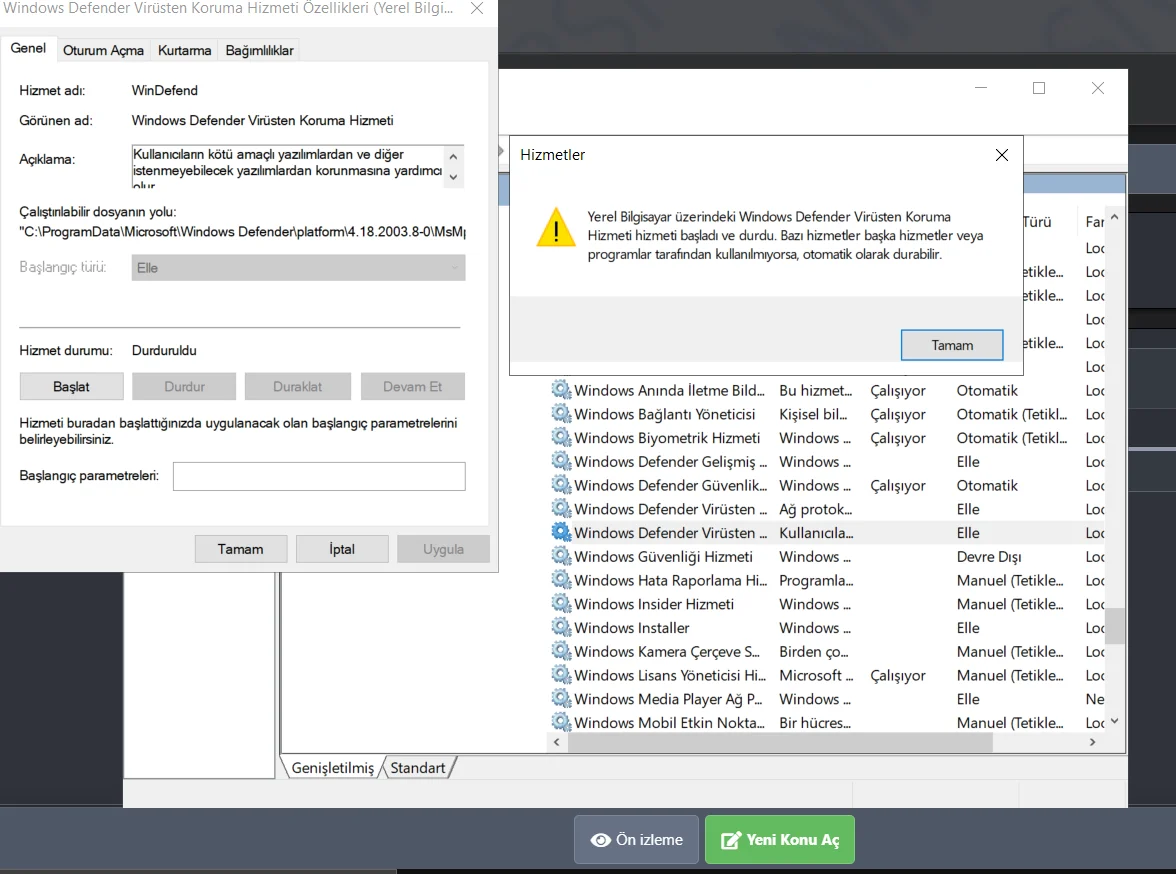1176x874 pixels.
Task: Select 'Windows Güvenliği Hizmeti' service name
Action: (663, 557)
